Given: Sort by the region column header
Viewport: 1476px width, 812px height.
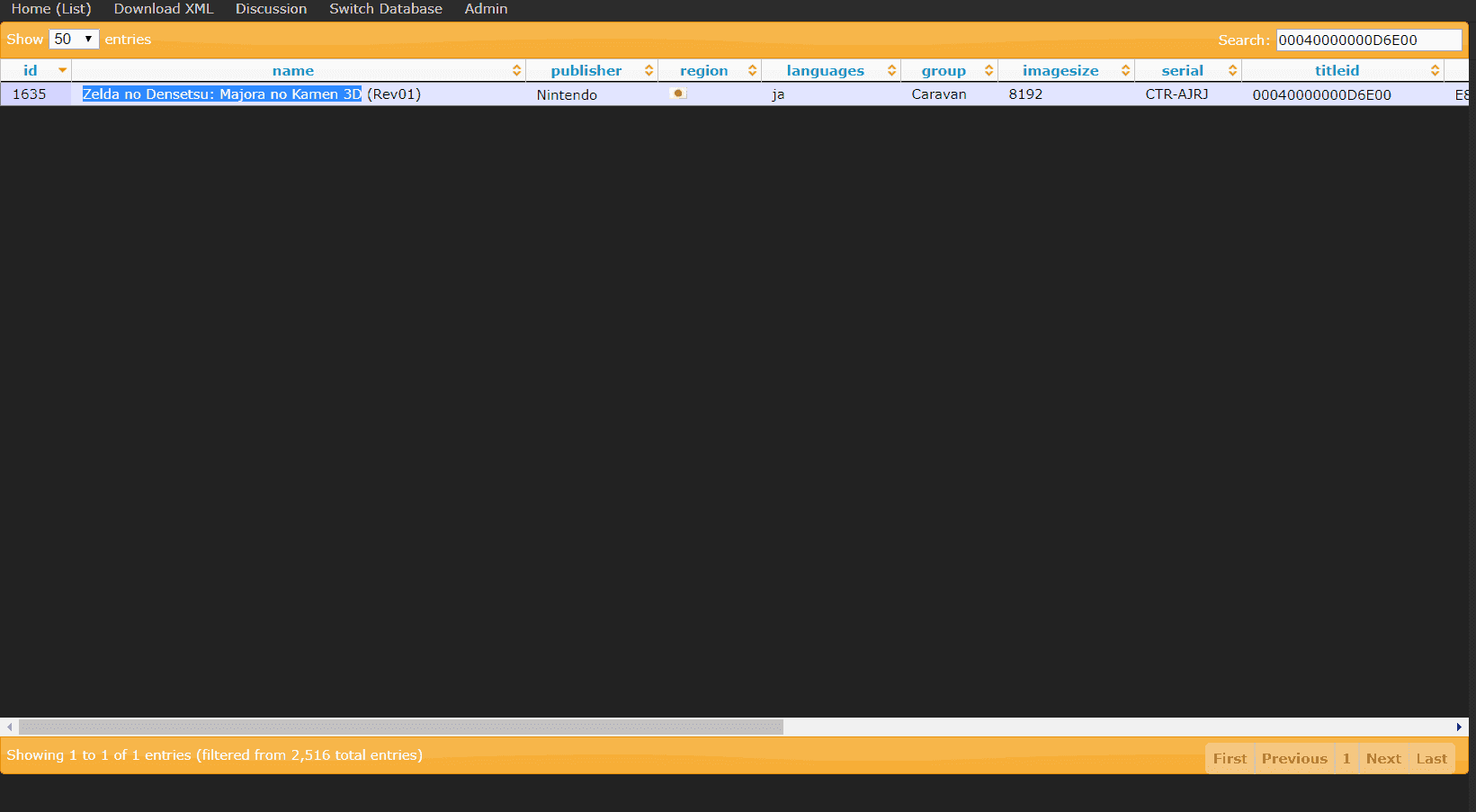Looking at the screenshot, I should click(x=710, y=70).
